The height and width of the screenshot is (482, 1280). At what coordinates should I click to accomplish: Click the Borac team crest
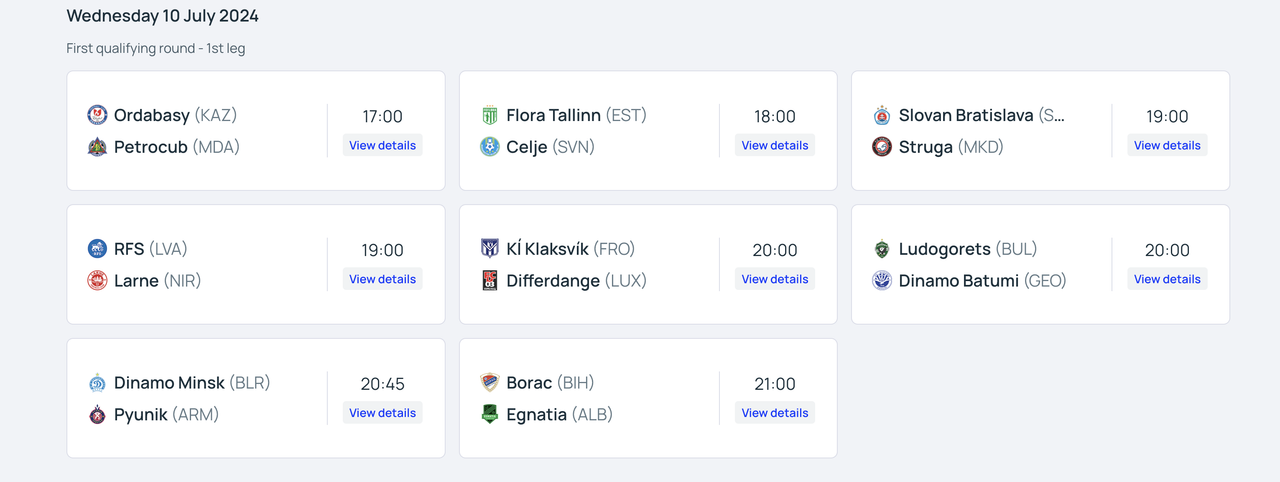(489, 382)
